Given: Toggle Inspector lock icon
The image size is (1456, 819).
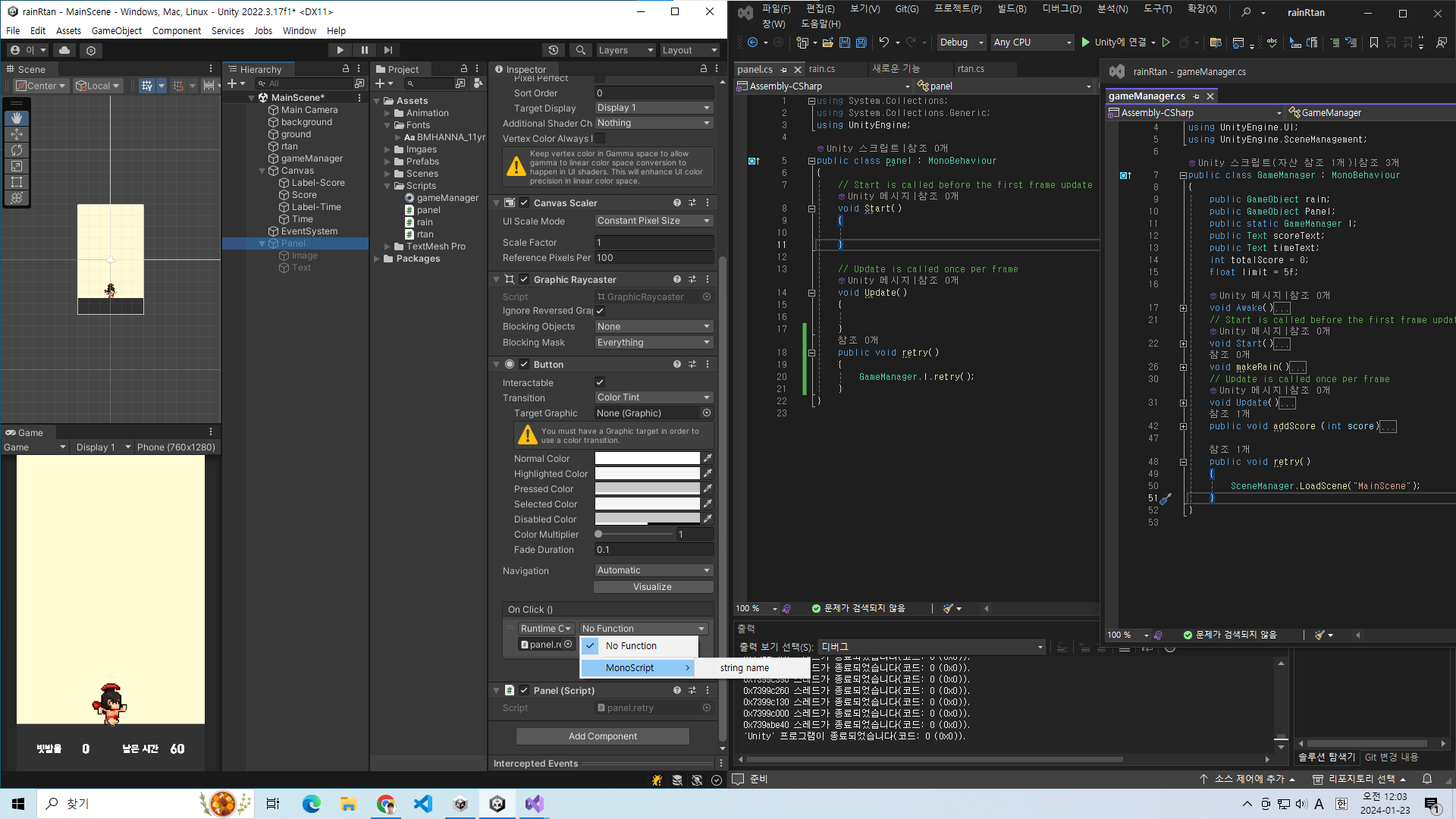Looking at the screenshot, I should click(x=703, y=69).
